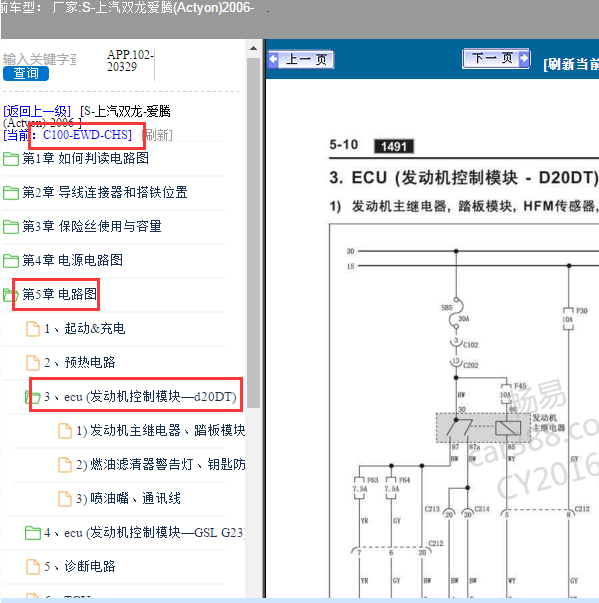Click scroll-up arrow of left panel scrollbar

tap(253, 48)
